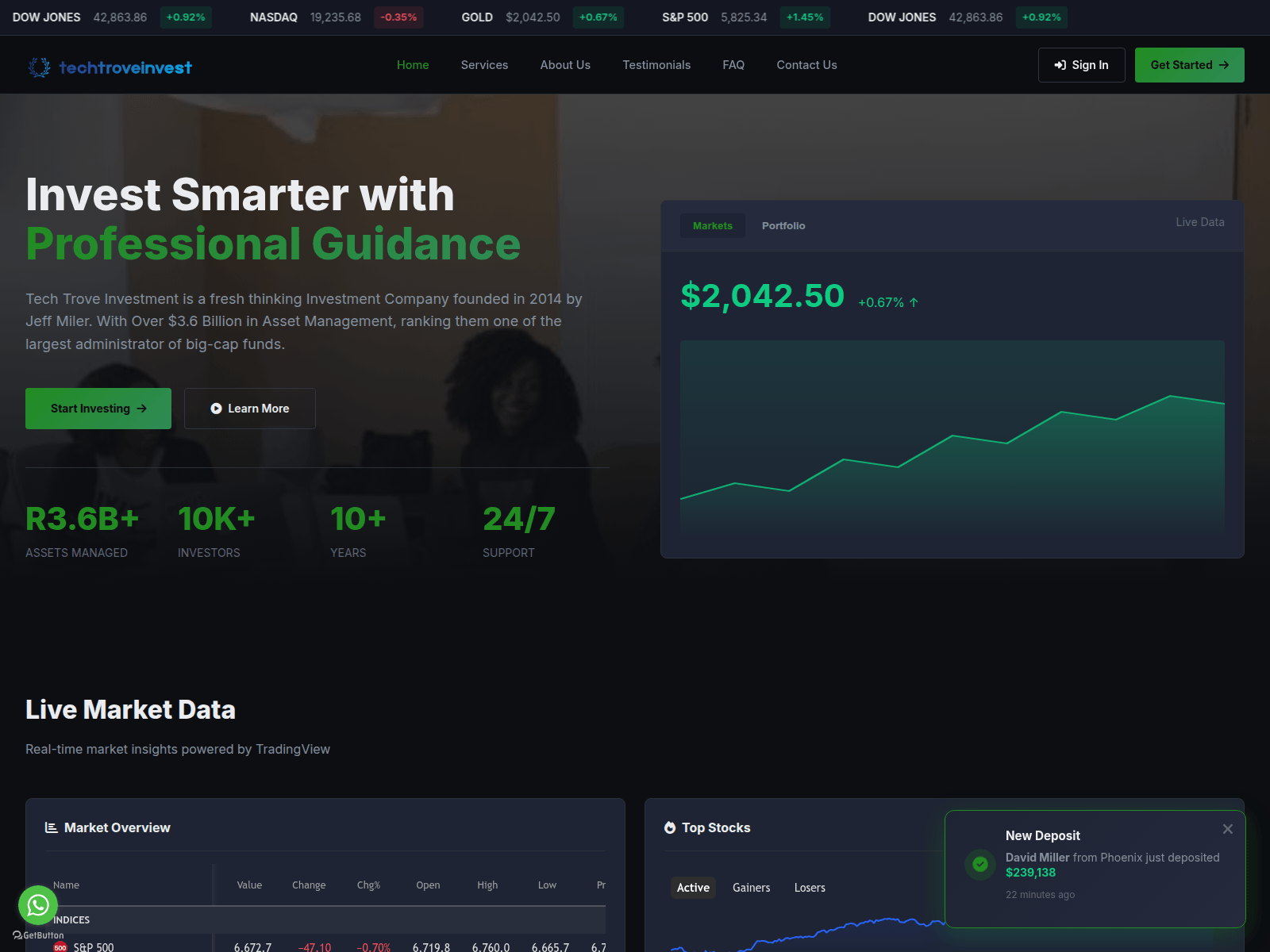Select Gainers tab in Top Stocks
This screenshot has height=952, width=1270.
pos(751,888)
